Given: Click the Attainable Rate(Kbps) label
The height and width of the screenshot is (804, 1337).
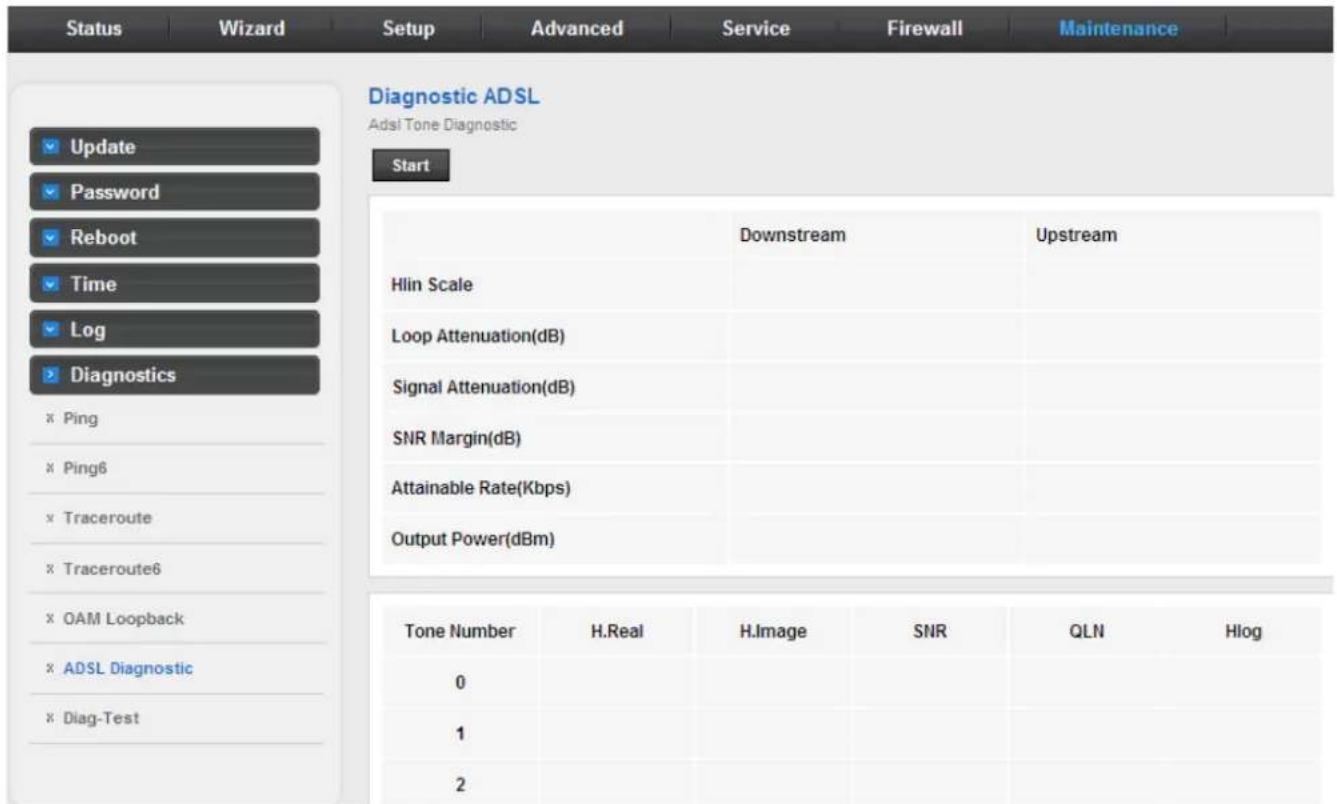Looking at the screenshot, I should [479, 489].
